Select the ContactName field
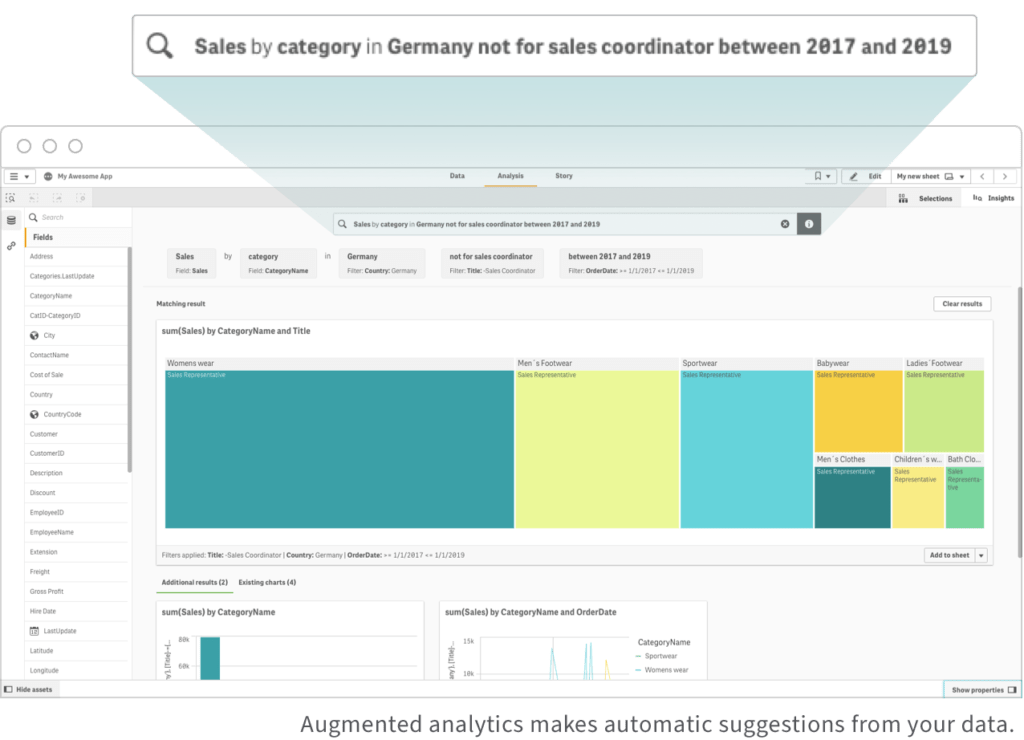The image size is (1024, 740). pyautogui.click(x=76, y=355)
